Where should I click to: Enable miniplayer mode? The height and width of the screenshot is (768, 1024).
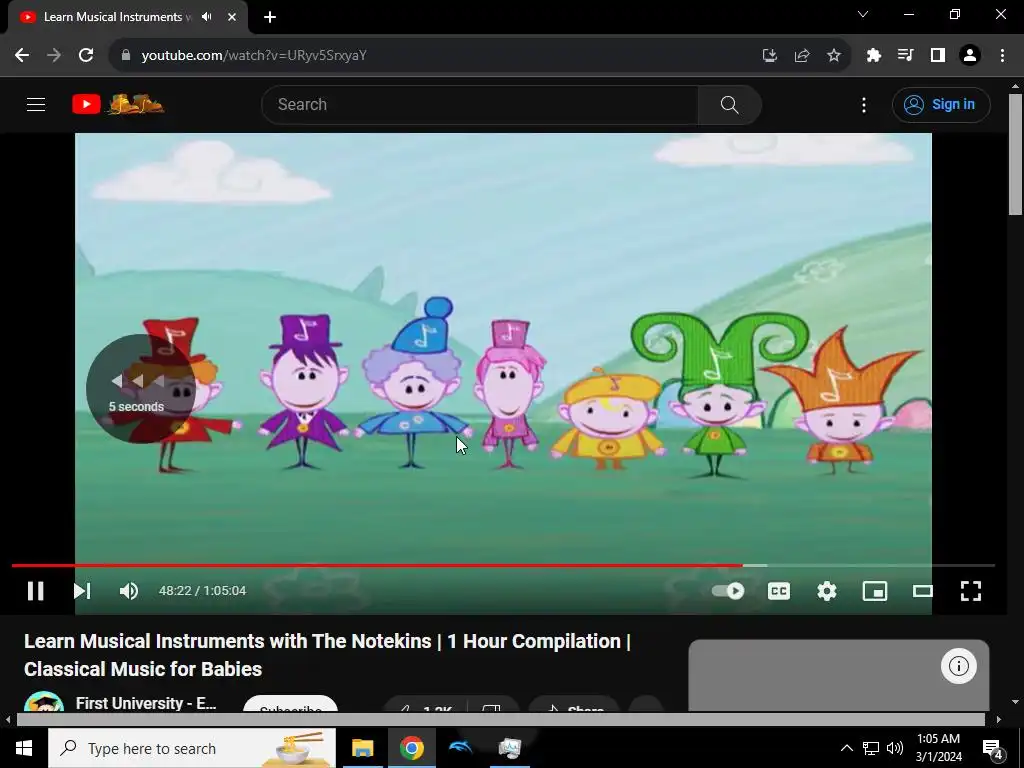point(874,591)
